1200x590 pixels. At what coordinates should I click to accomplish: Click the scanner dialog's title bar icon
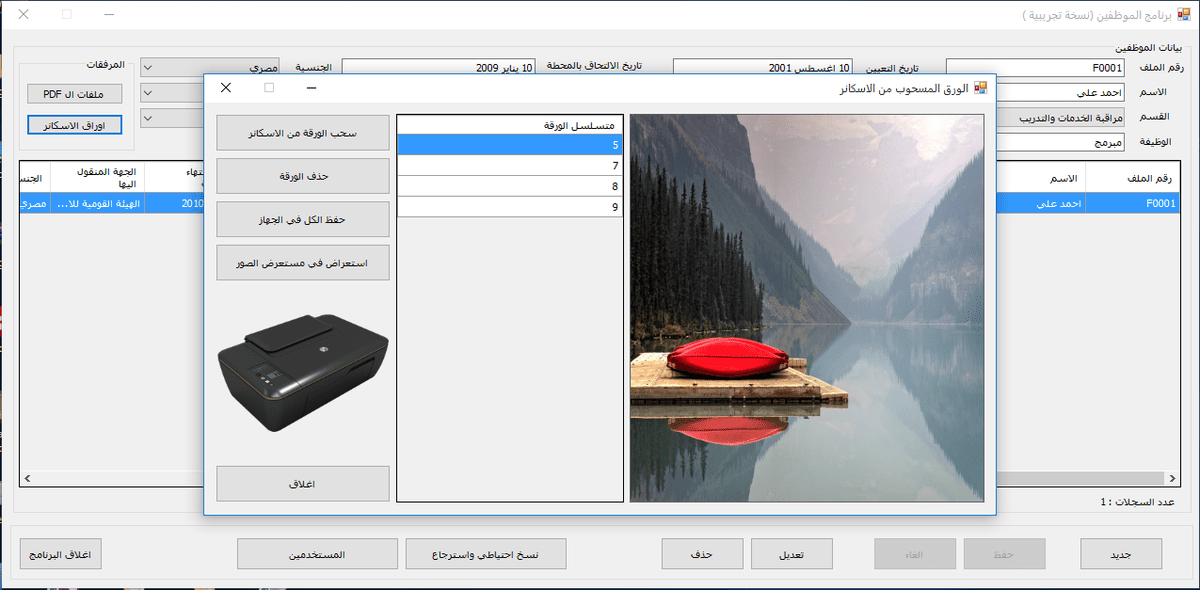980,88
